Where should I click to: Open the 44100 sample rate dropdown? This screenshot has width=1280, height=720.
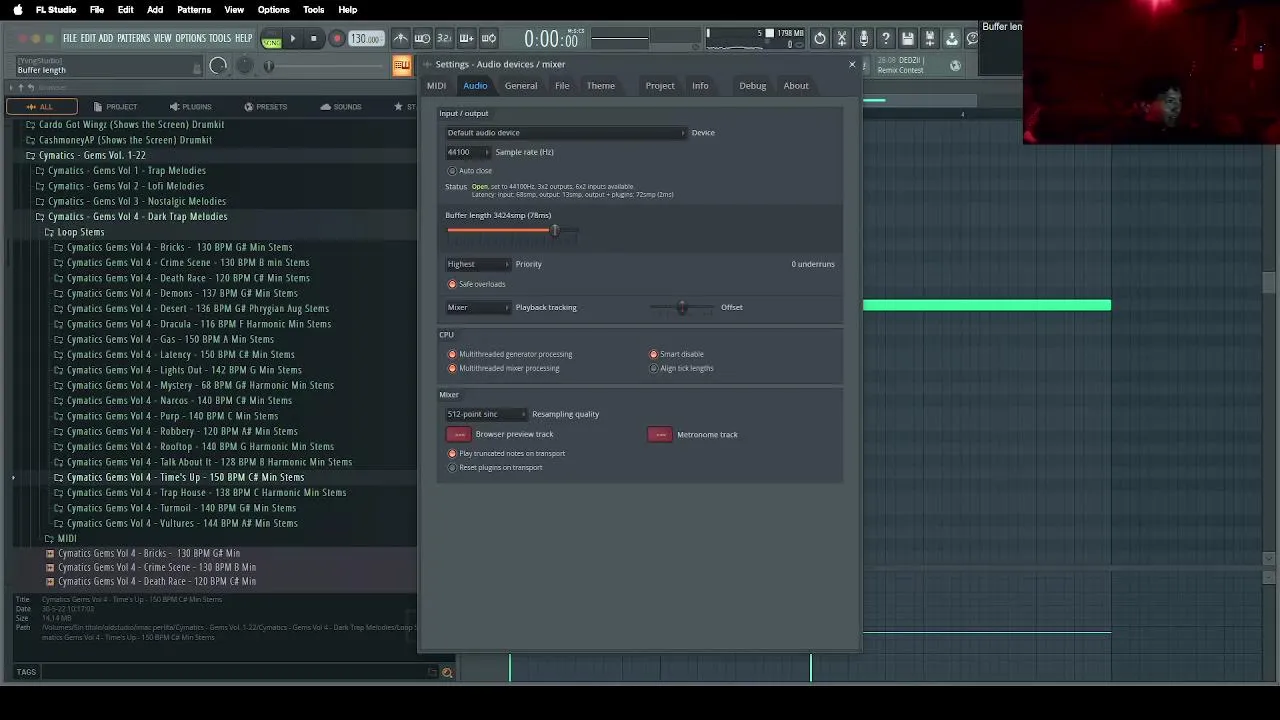tap(468, 152)
